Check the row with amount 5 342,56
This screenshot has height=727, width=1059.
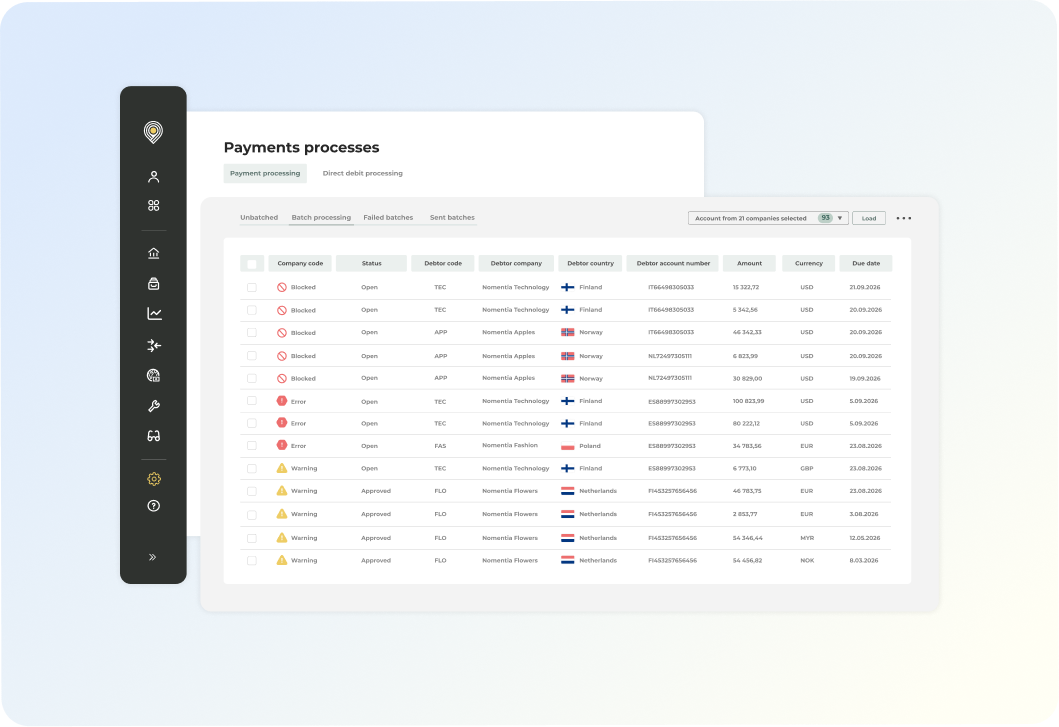[x=252, y=310]
